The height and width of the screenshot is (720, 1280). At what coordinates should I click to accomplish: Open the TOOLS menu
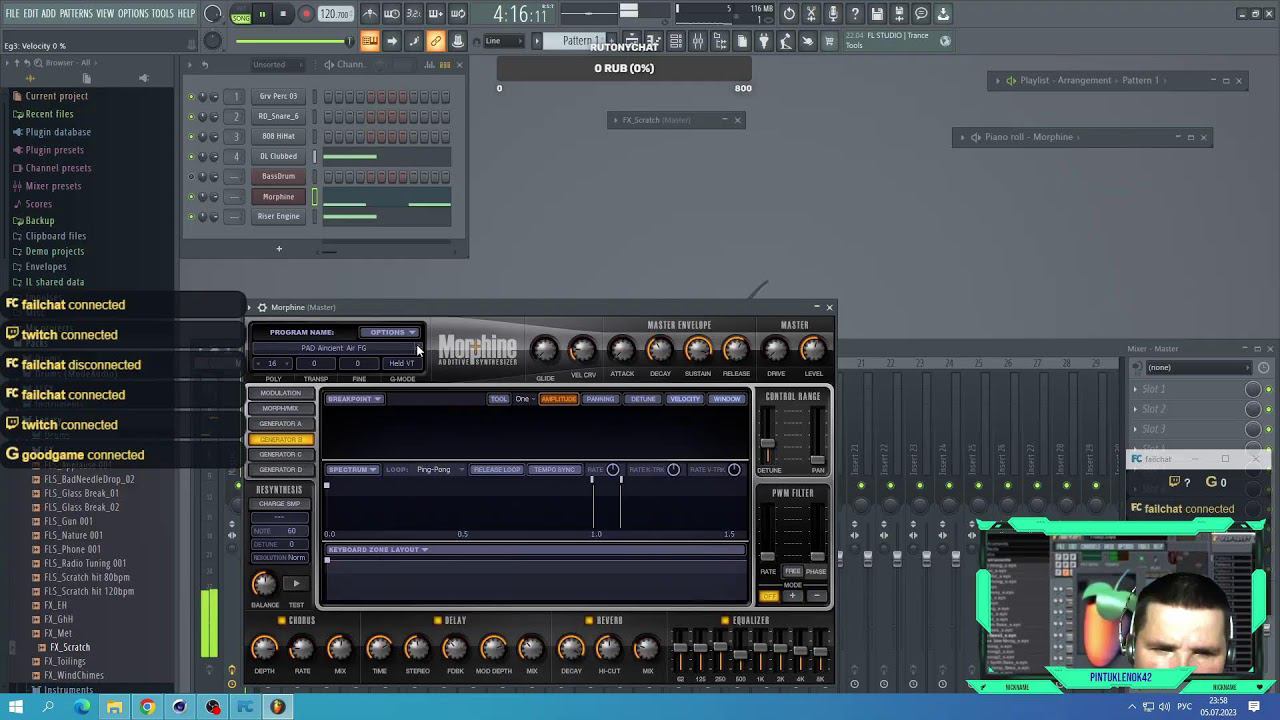point(163,13)
